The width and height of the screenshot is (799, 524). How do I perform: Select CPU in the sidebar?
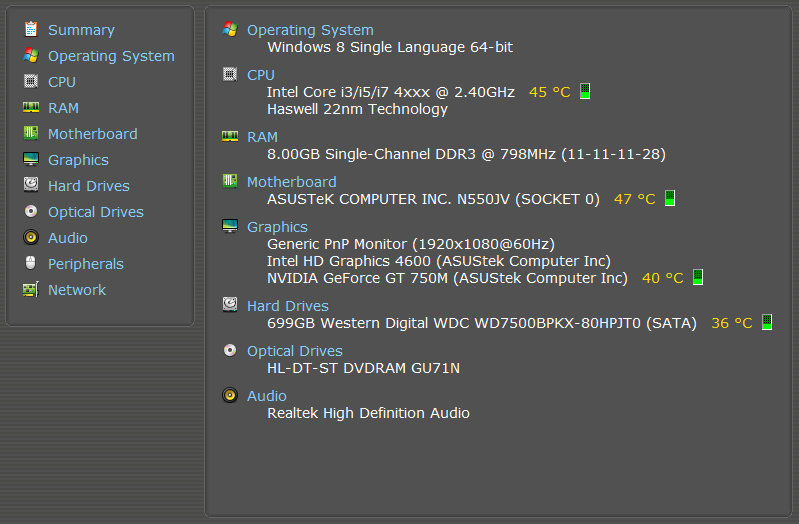point(62,82)
